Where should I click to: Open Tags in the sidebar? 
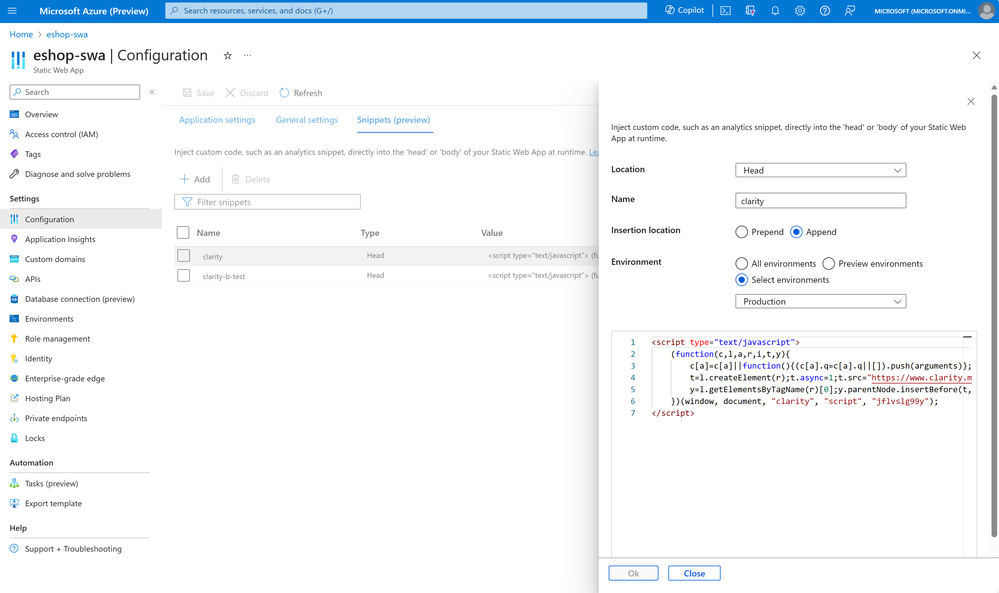(x=32, y=154)
